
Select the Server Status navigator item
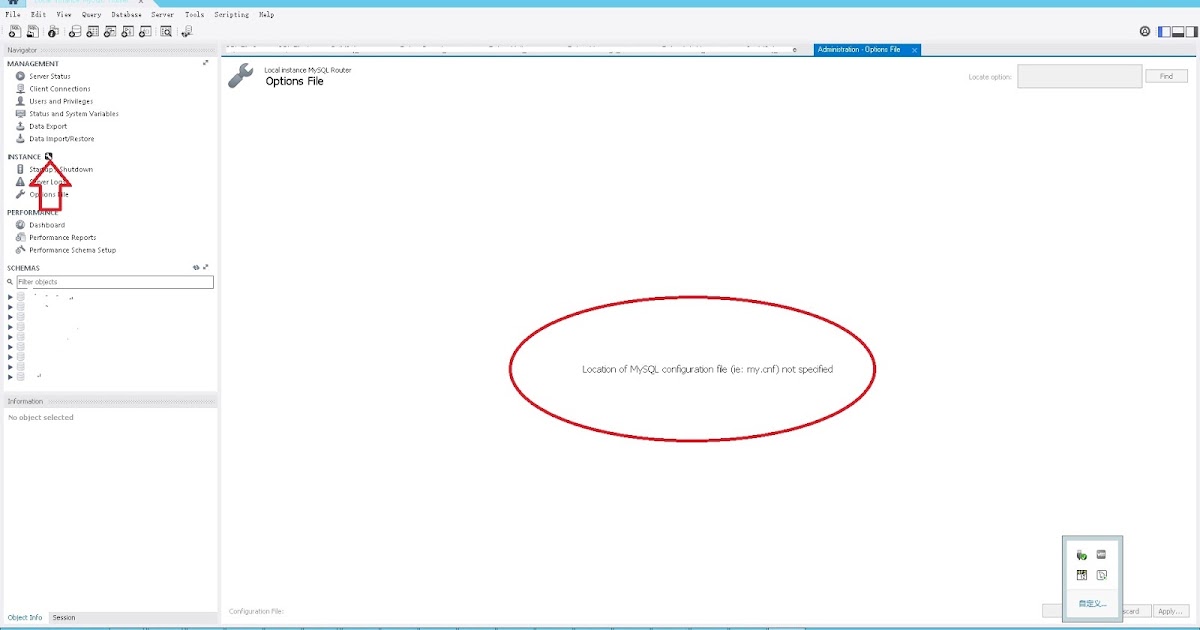(48, 76)
